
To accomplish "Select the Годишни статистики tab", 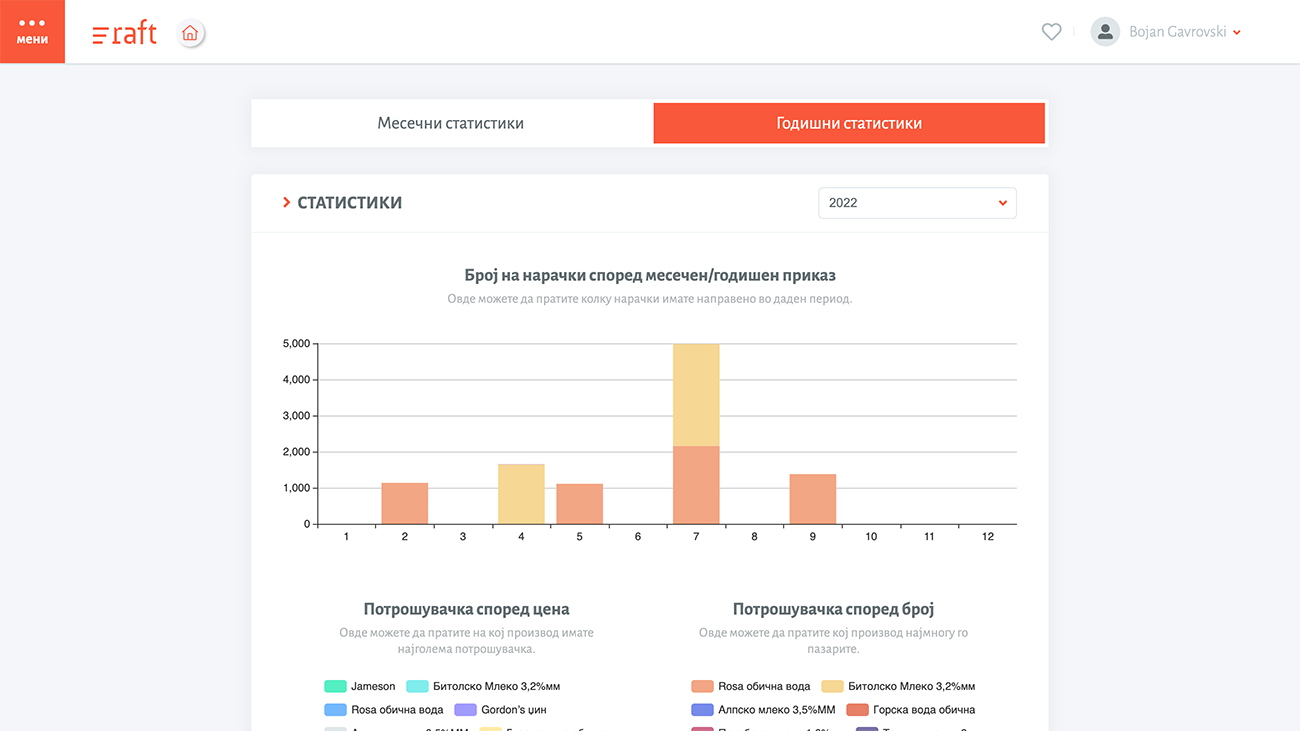I will pos(849,124).
